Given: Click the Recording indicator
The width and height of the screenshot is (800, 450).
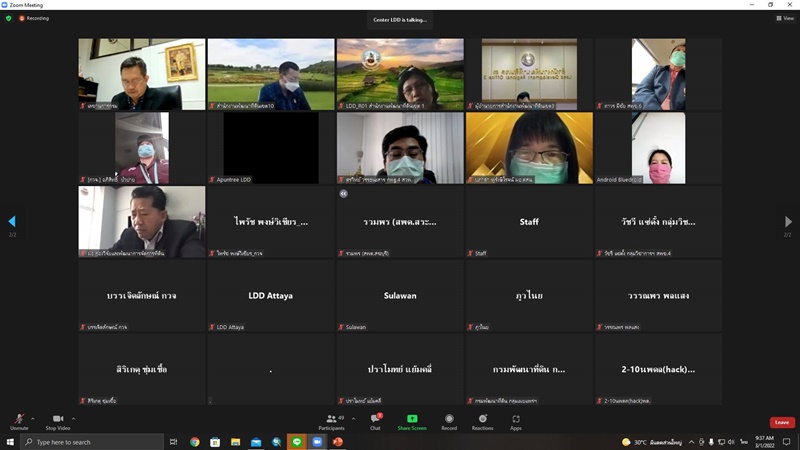Looking at the screenshot, I should (x=34, y=18).
